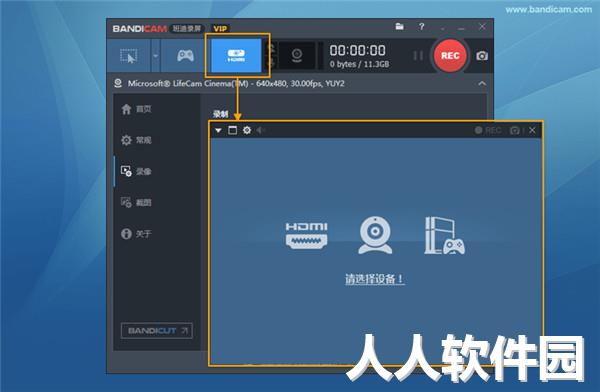Open the screen recording mode dropdown arrow
Image resolution: width=600 pixels, height=392 pixels.
pyautogui.click(x=155, y=56)
